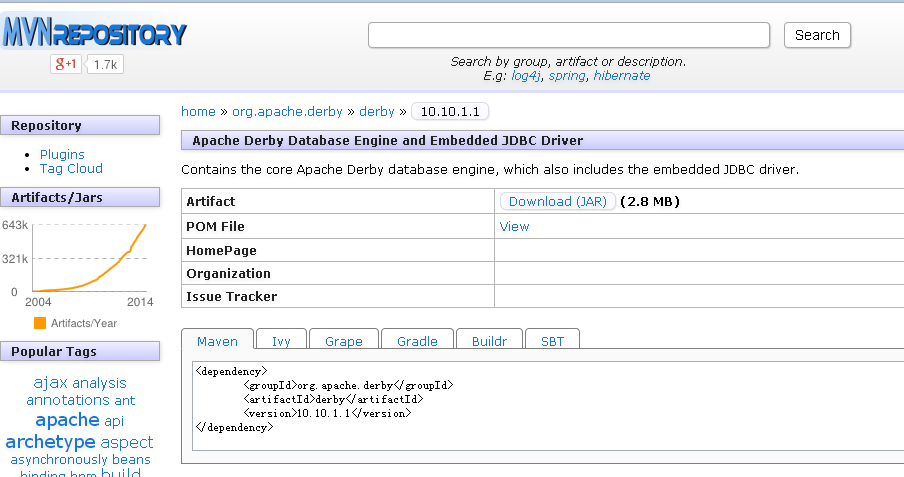Switch to the Grape tab

tap(344, 341)
